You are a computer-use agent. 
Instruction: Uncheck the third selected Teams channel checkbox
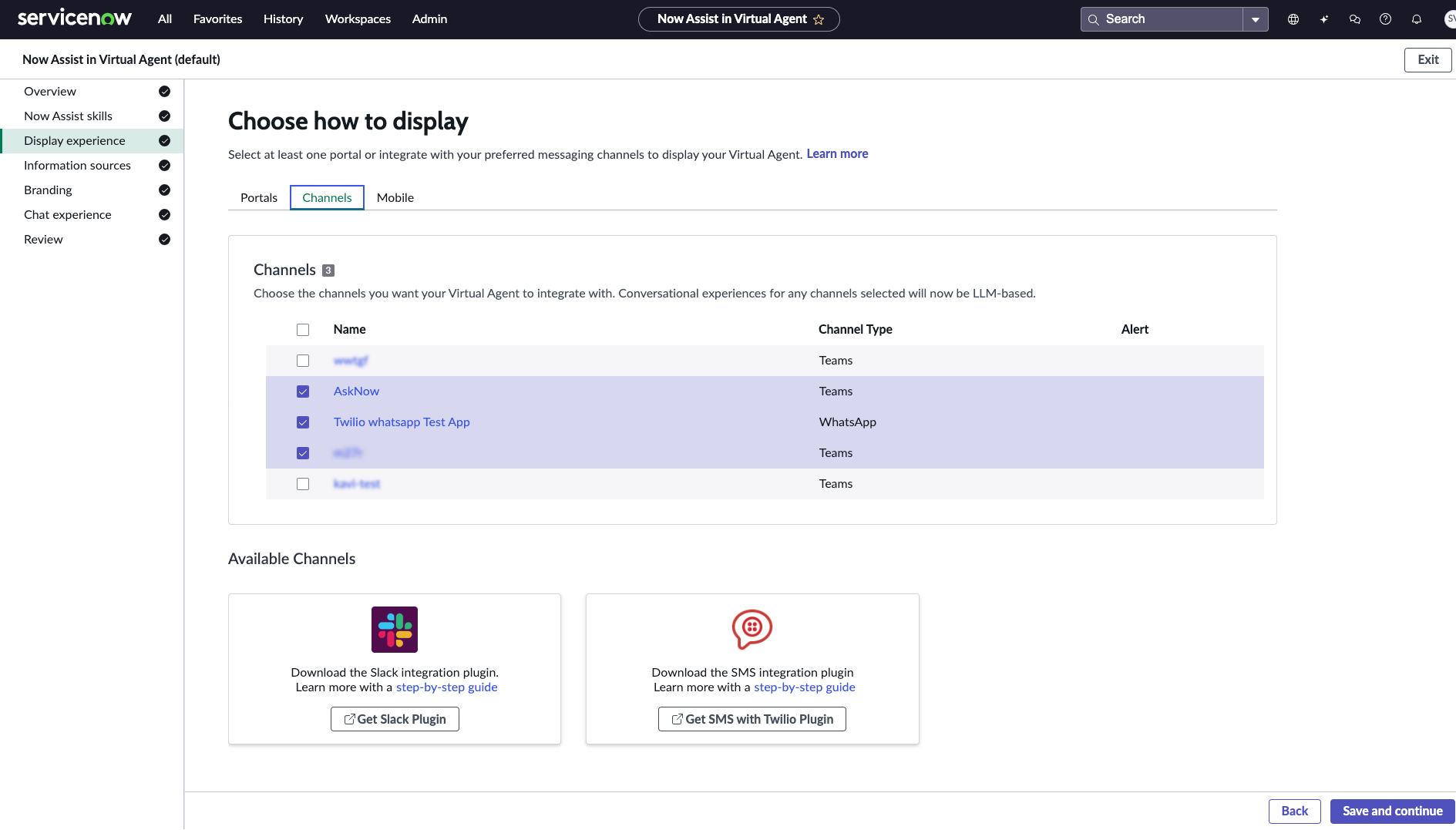coord(303,453)
